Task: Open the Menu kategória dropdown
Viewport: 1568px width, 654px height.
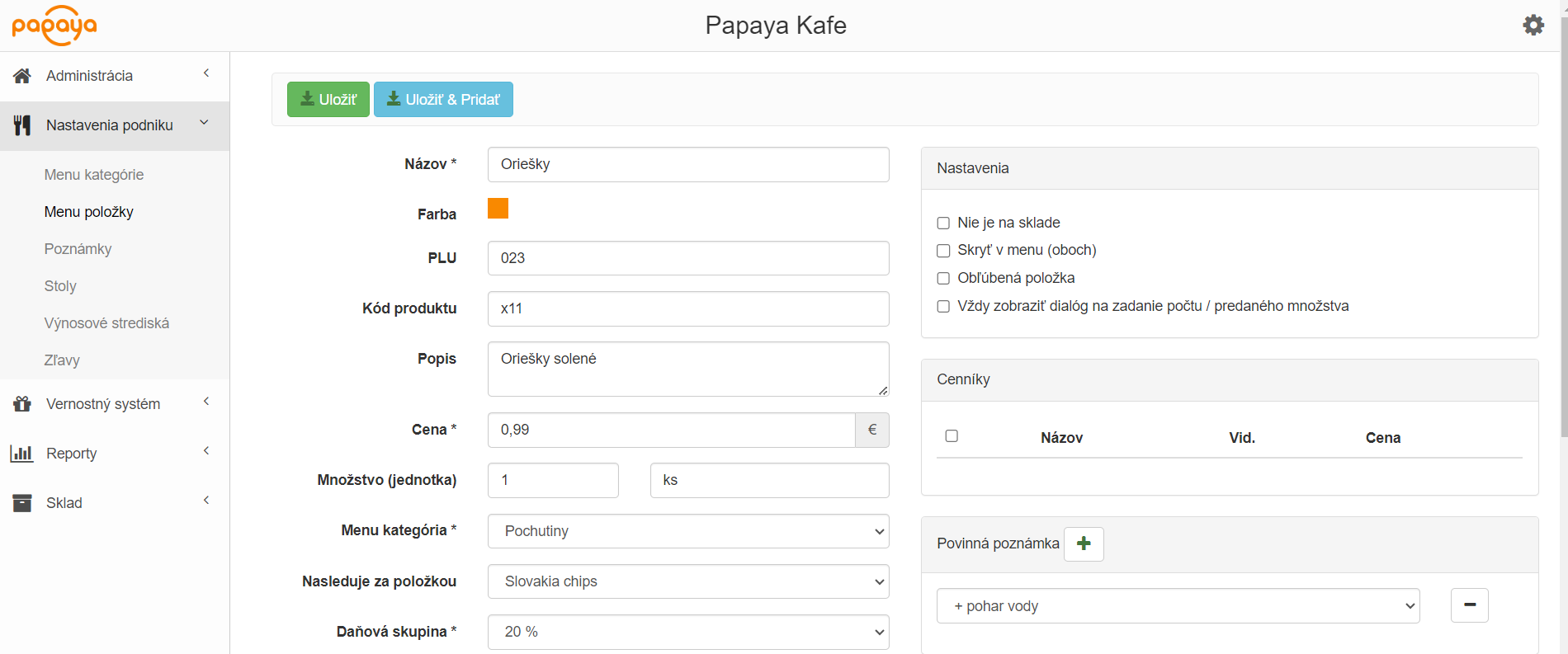Action: click(x=687, y=531)
